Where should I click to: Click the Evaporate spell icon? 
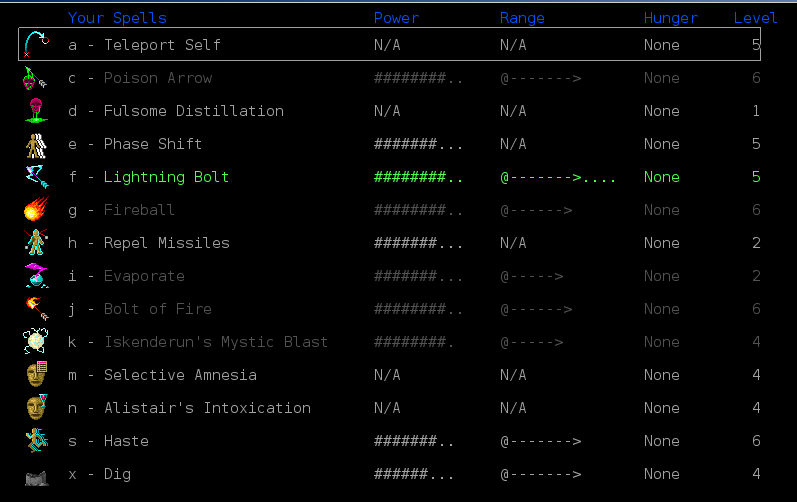pos(36,276)
